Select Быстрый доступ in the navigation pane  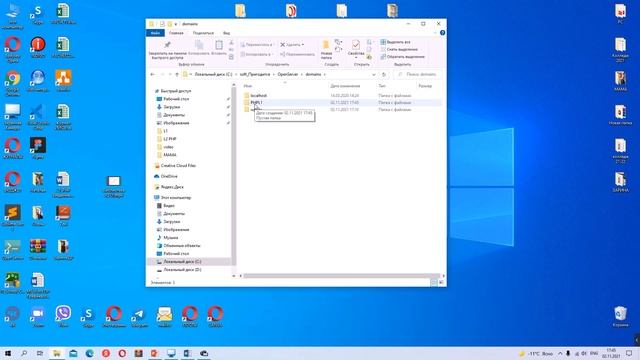tap(176, 91)
